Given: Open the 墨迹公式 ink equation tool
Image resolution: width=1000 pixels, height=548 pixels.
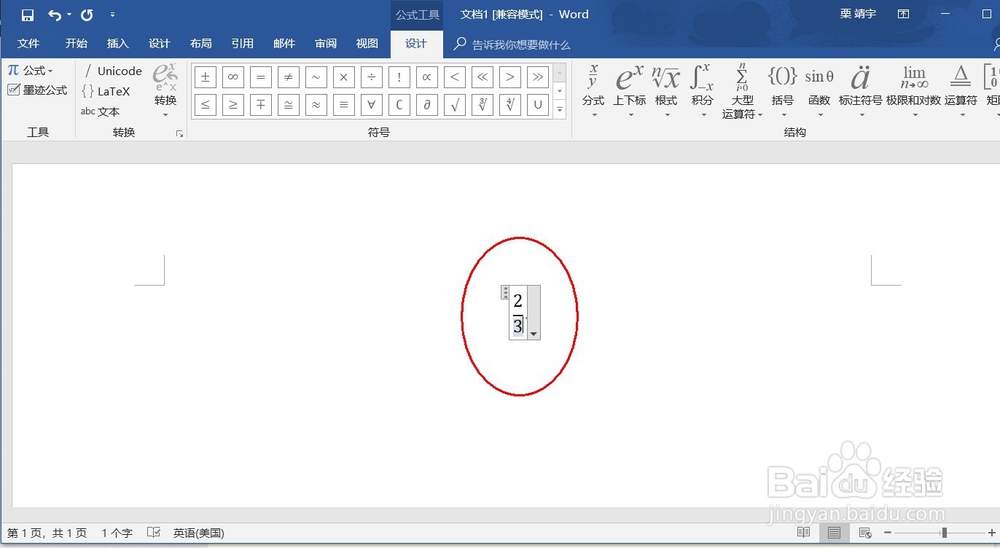Looking at the screenshot, I should click(x=37, y=91).
